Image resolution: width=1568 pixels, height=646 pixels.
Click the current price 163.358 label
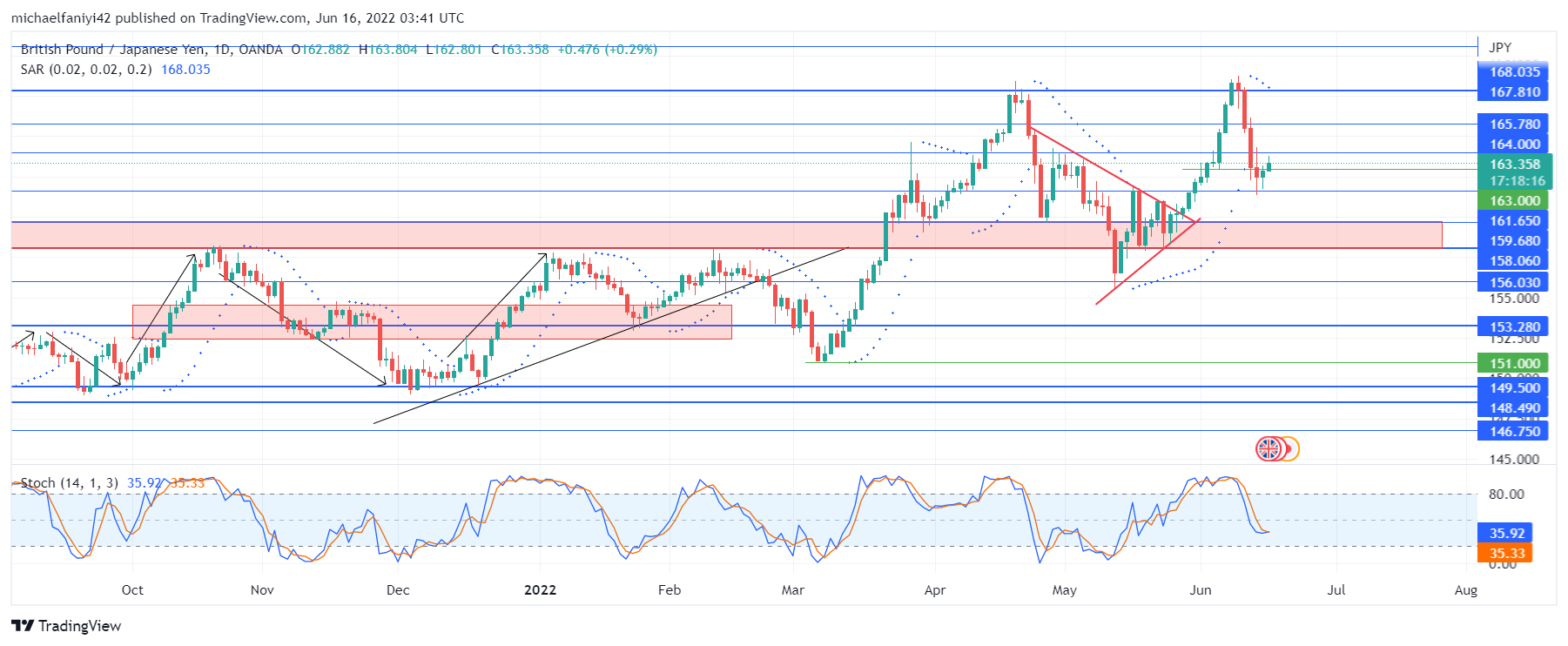[1514, 165]
